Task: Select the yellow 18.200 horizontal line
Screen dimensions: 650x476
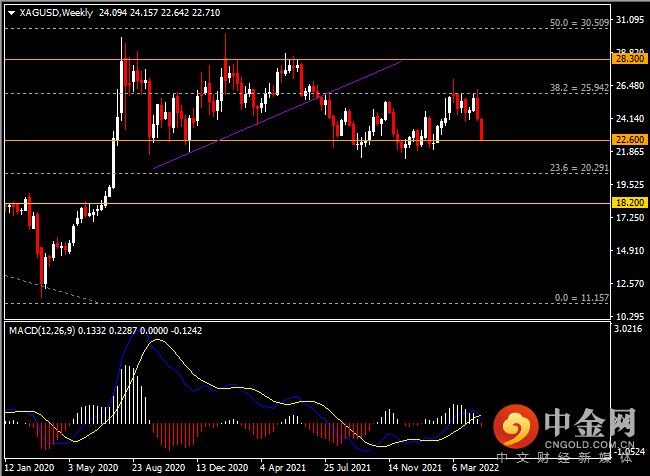Action: (x=308, y=204)
